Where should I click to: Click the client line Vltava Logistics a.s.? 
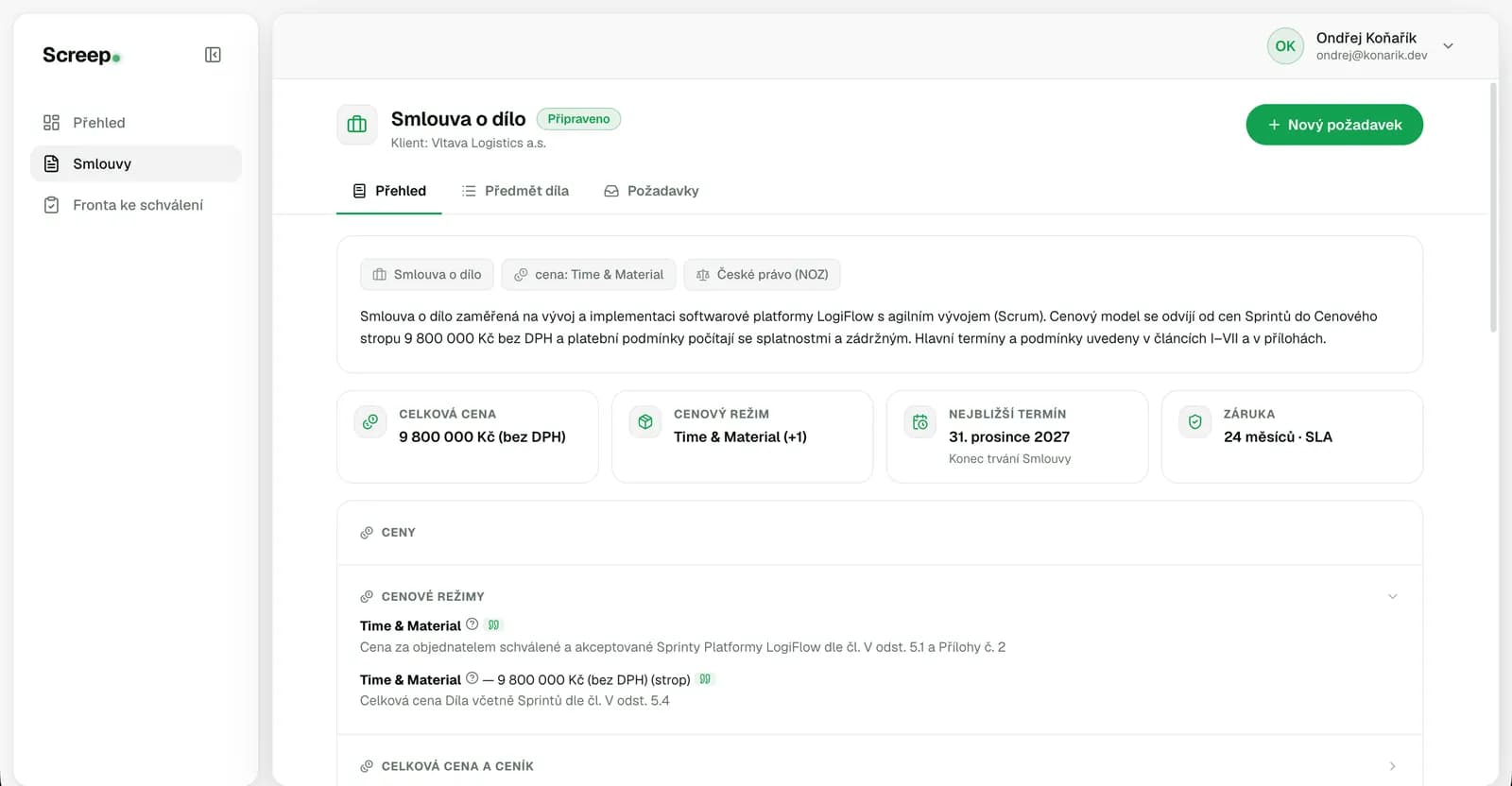[469, 144]
